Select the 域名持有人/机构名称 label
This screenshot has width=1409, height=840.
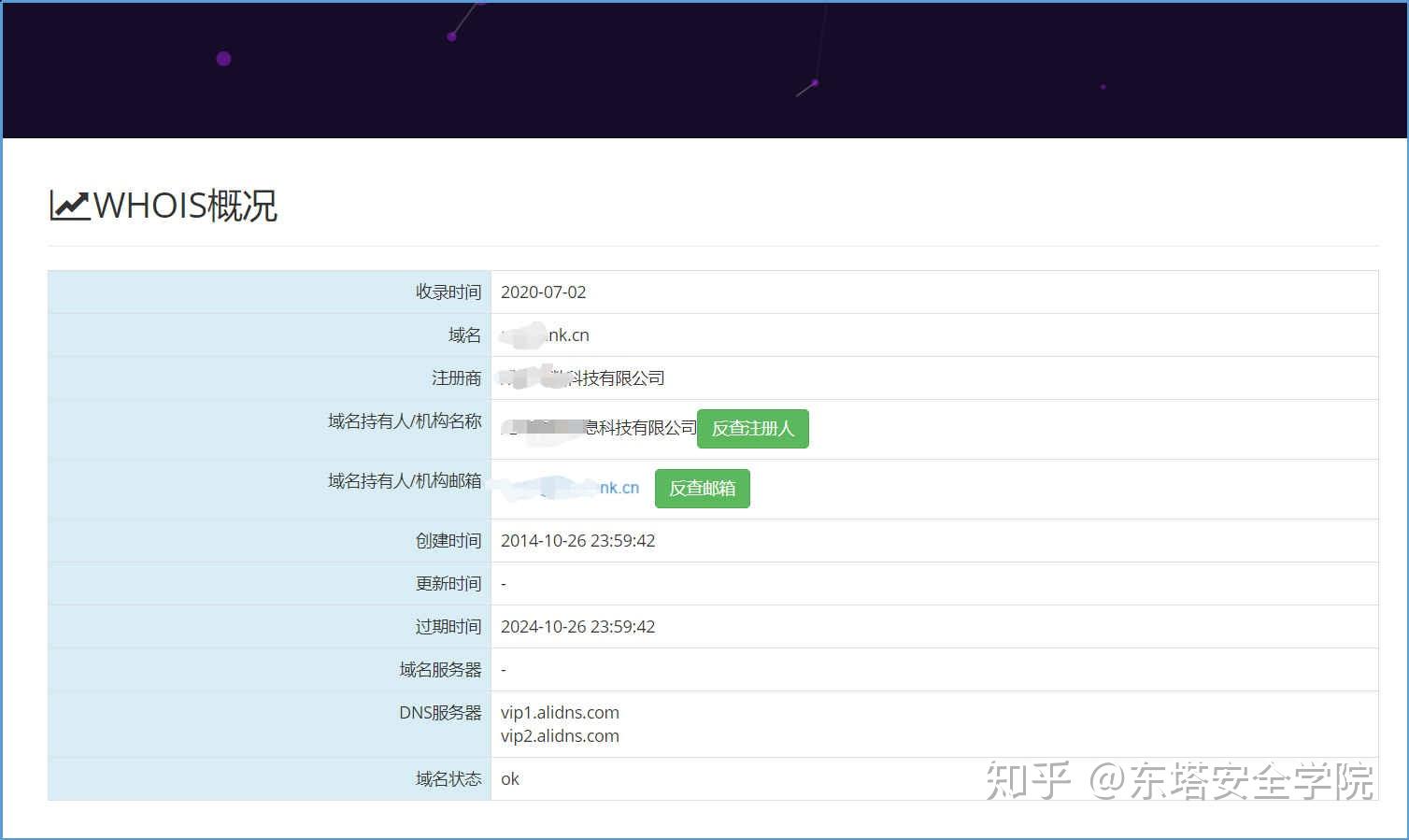tap(404, 421)
